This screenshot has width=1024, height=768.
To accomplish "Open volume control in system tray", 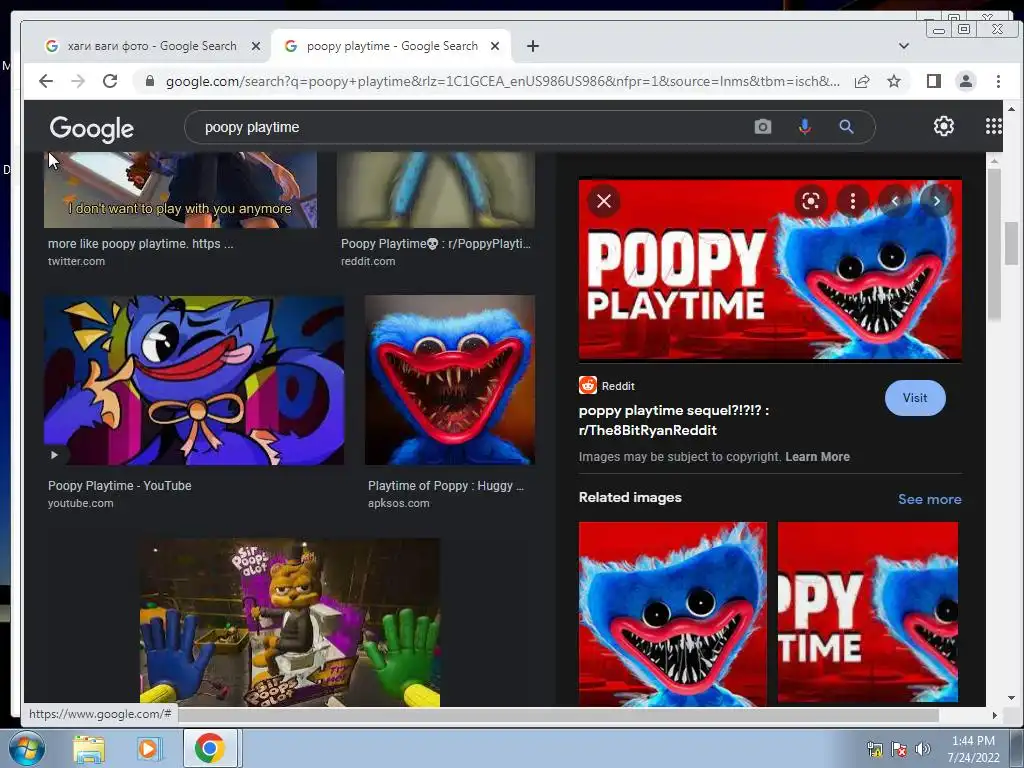I will pyautogui.click(x=923, y=749).
